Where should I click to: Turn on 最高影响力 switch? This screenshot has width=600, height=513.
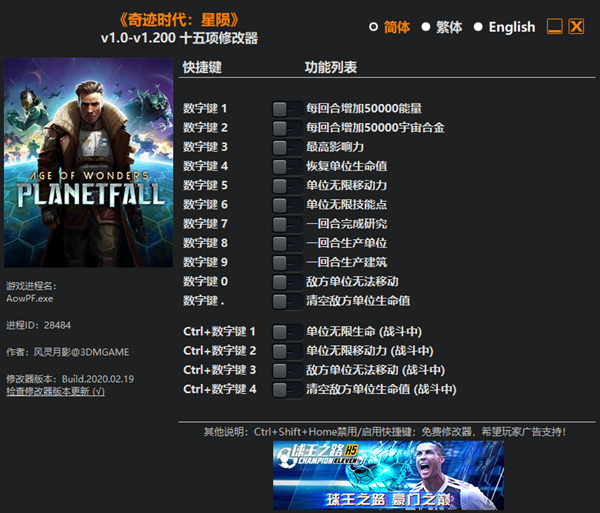coord(287,147)
